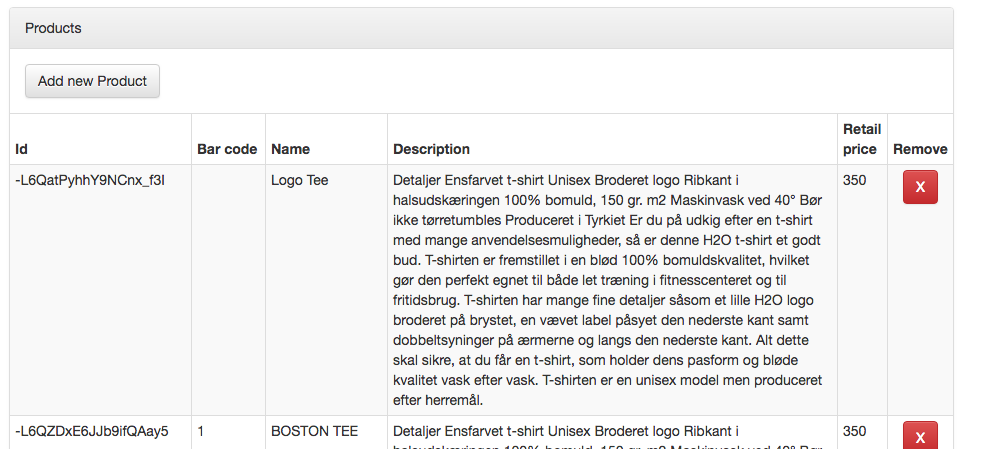Select the Logo Tee name cell

[300, 180]
